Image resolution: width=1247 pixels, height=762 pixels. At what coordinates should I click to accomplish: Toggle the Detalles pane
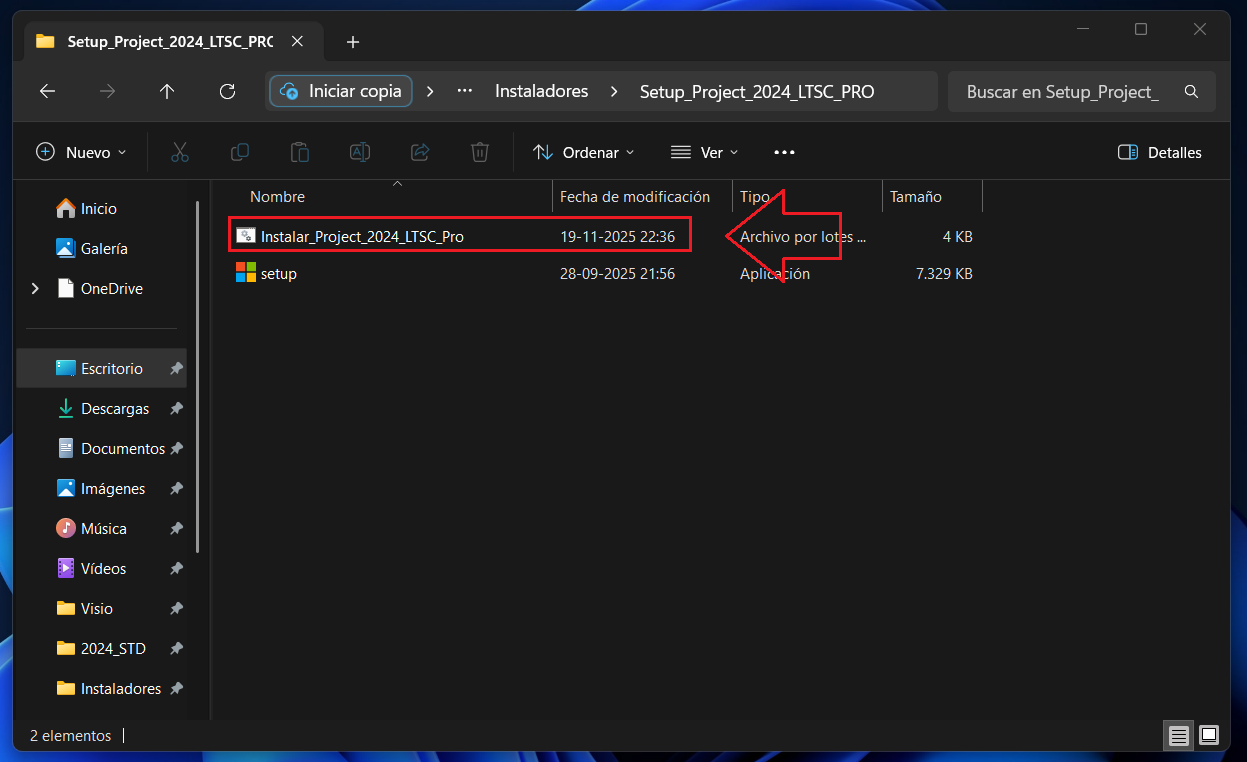pyautogui.click(x=1160, y=152)
